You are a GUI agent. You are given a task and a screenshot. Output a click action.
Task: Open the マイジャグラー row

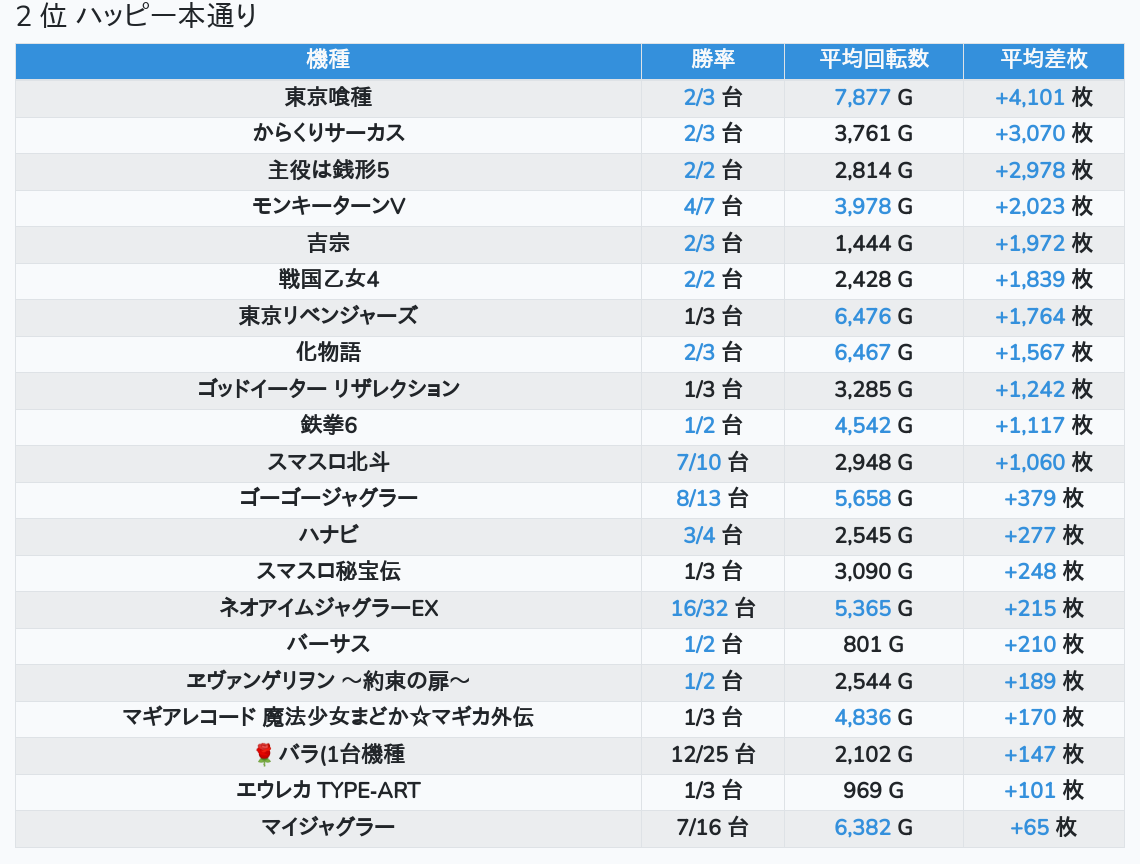click(328, 827)
